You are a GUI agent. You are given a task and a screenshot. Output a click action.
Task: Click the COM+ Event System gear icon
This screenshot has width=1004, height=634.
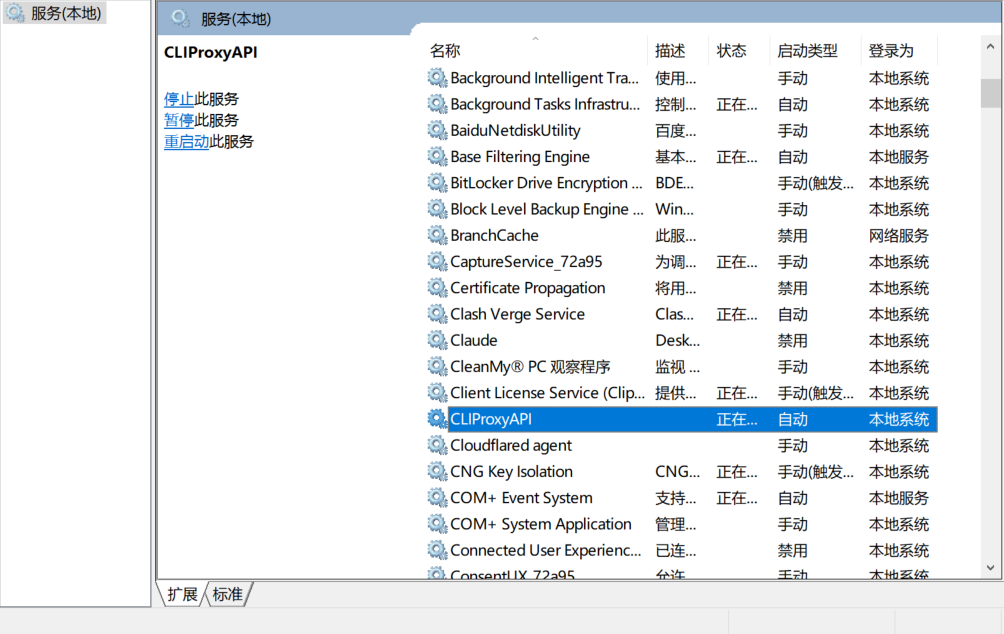(x=437, y=498)
